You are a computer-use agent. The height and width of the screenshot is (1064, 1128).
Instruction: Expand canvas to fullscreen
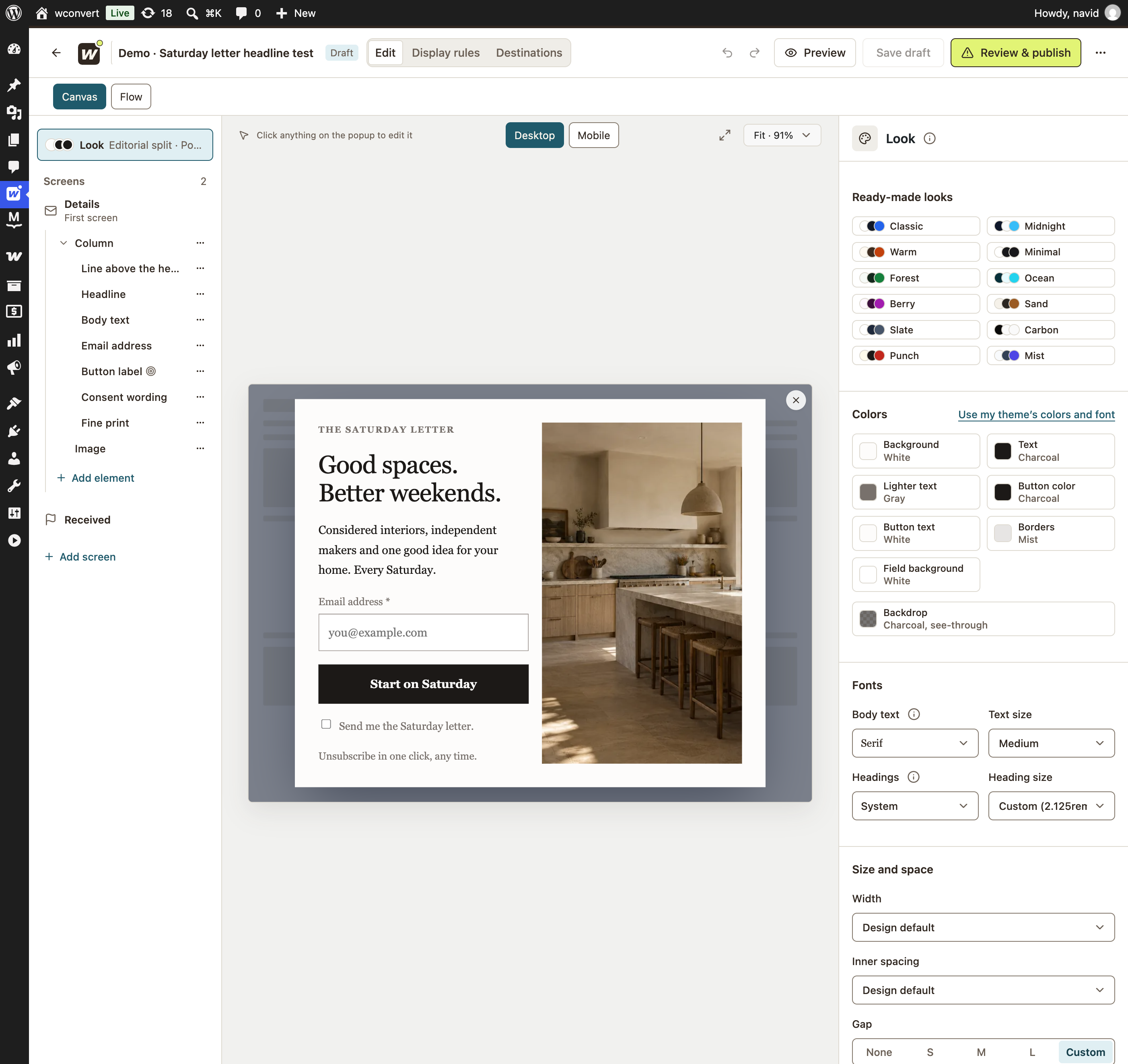point(725,135)
